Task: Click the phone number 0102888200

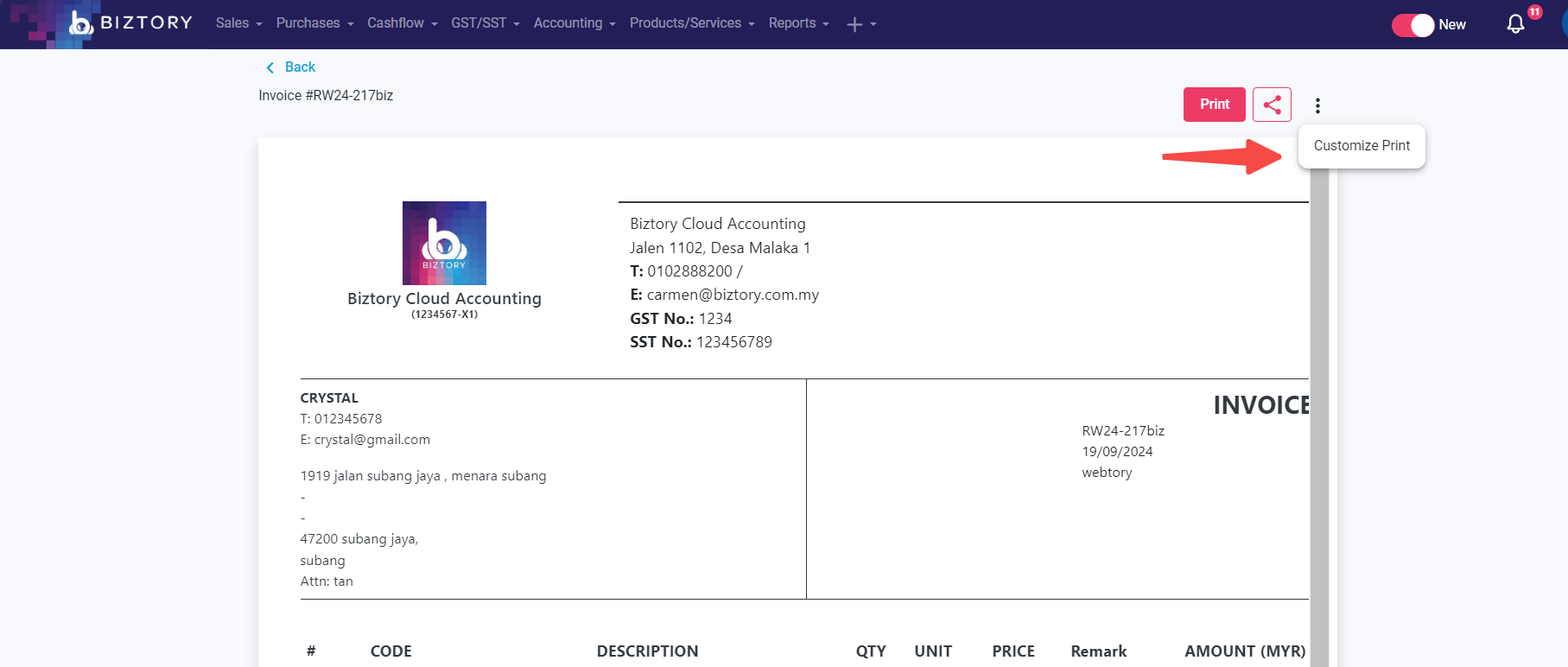Action: pos(689,271)
